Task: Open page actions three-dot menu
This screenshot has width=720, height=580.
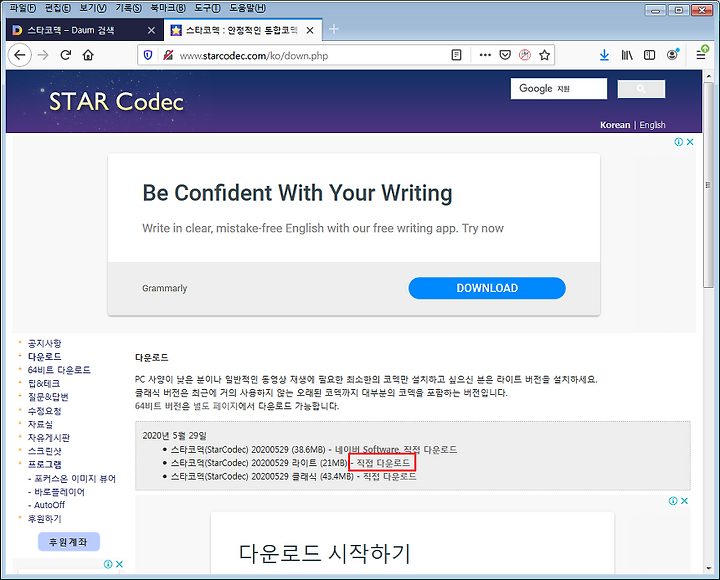Action: pos(485,56)
